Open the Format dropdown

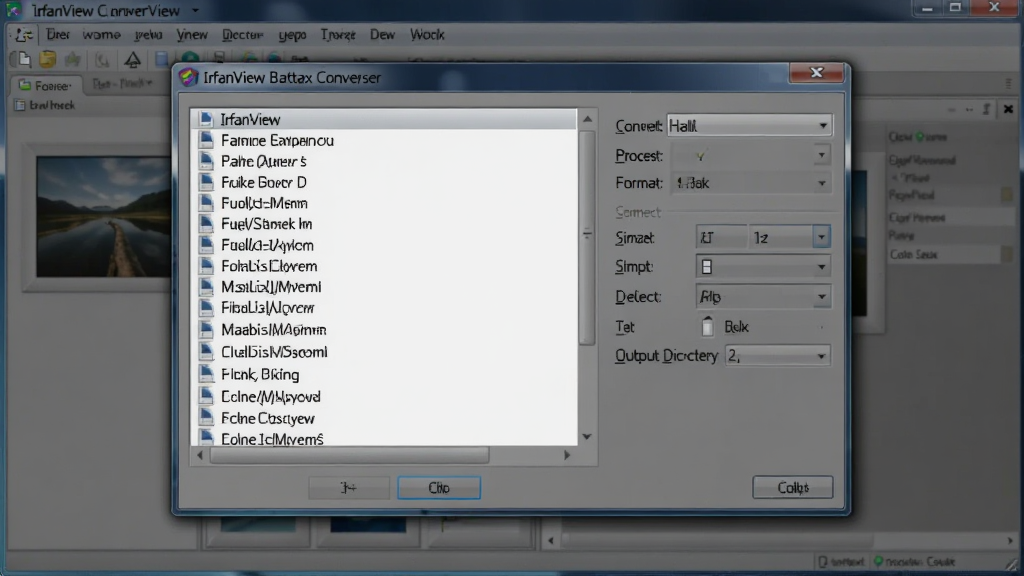(750, 184)
